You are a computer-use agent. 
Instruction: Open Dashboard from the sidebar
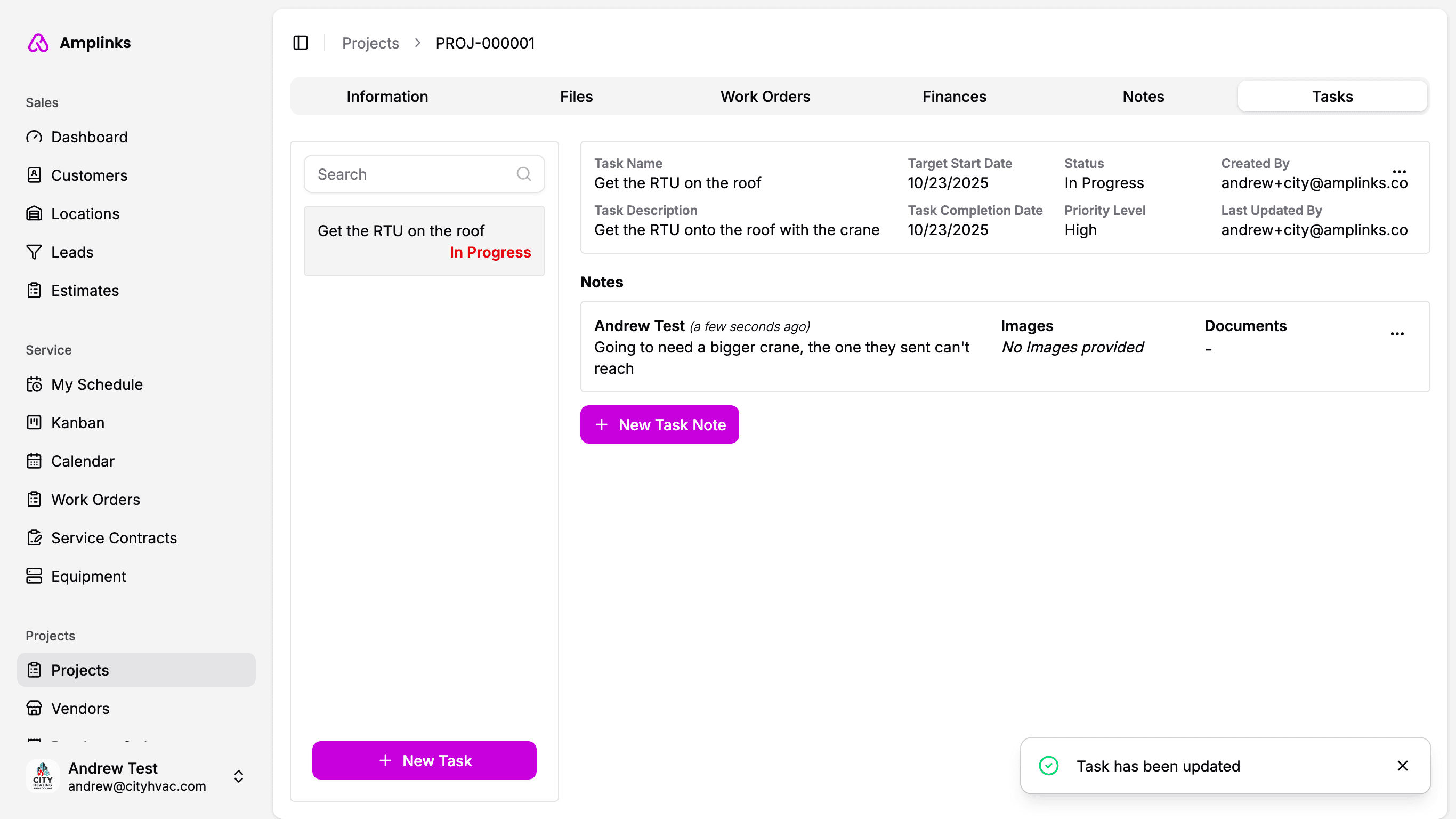point(90,137)
